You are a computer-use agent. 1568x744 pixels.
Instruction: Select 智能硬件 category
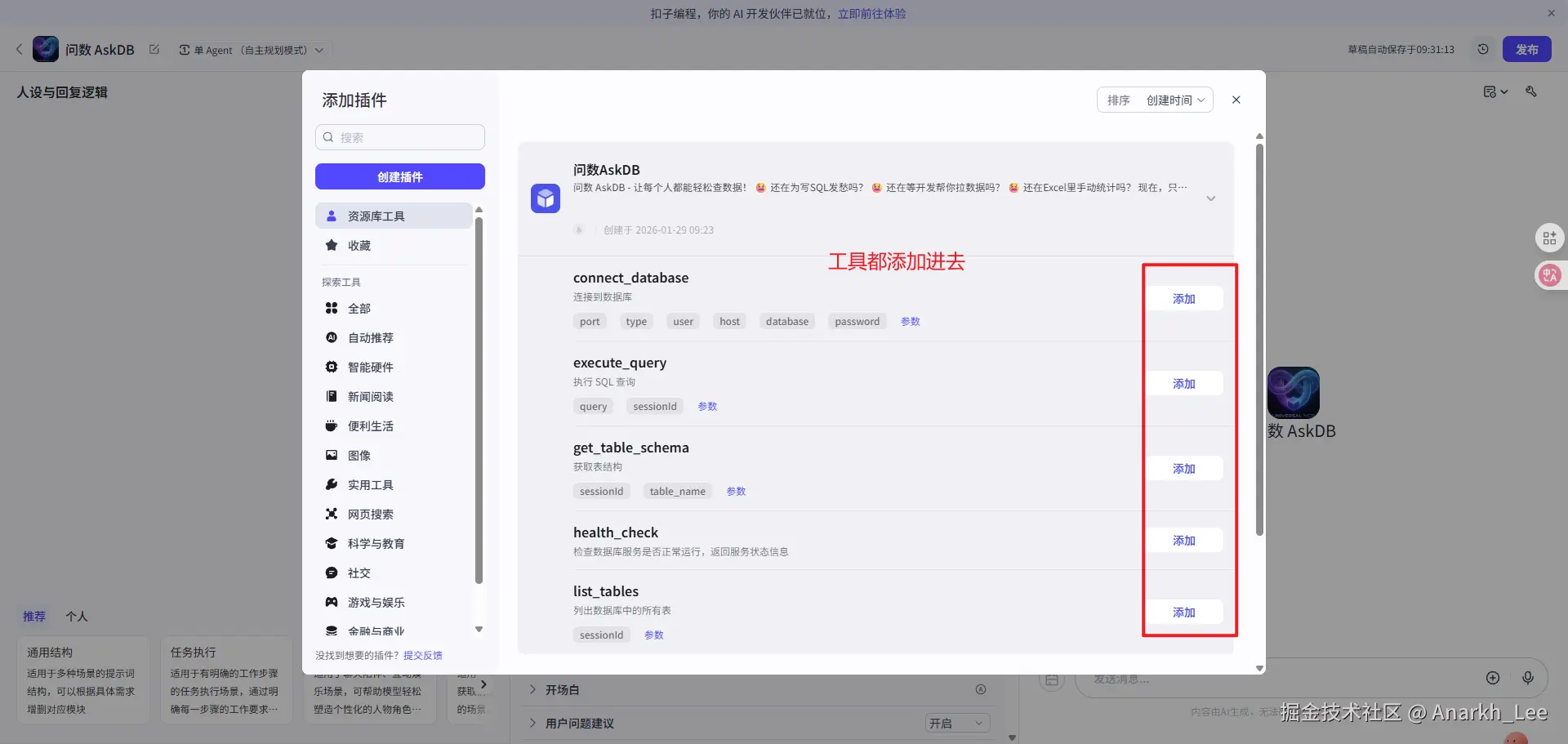tap(394, 368)
